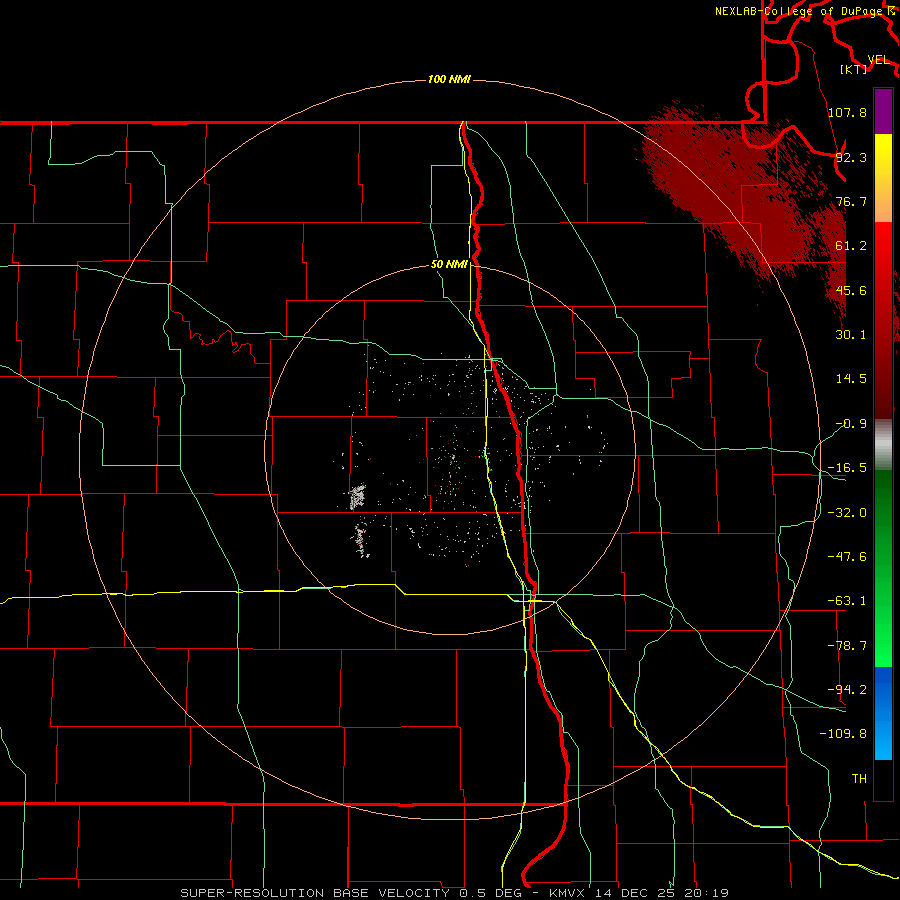Viewport: 900px width, 900px height.
Task: Click the purple top segment of color bar
Action: pyautogui.click(x=883, y=111)
